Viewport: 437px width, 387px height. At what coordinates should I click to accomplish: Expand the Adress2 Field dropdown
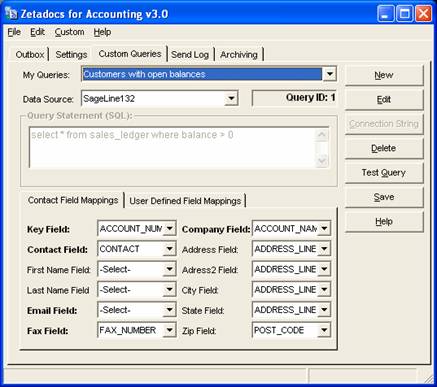324,269
